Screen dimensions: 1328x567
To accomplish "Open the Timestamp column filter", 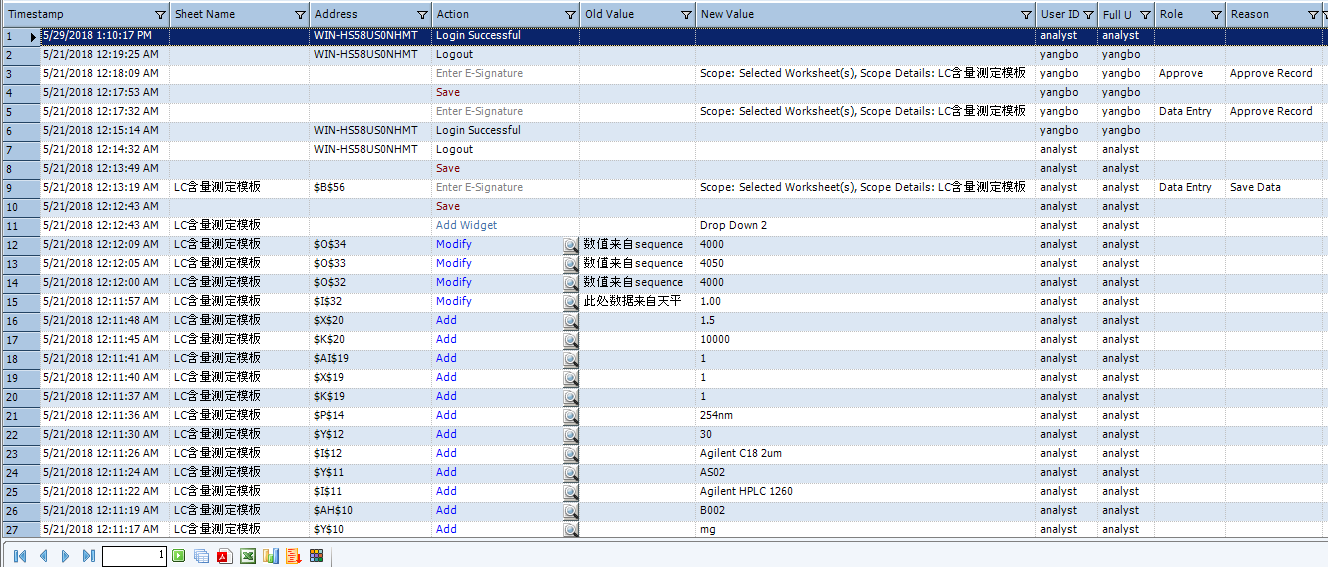I will (x=161, y=15).
